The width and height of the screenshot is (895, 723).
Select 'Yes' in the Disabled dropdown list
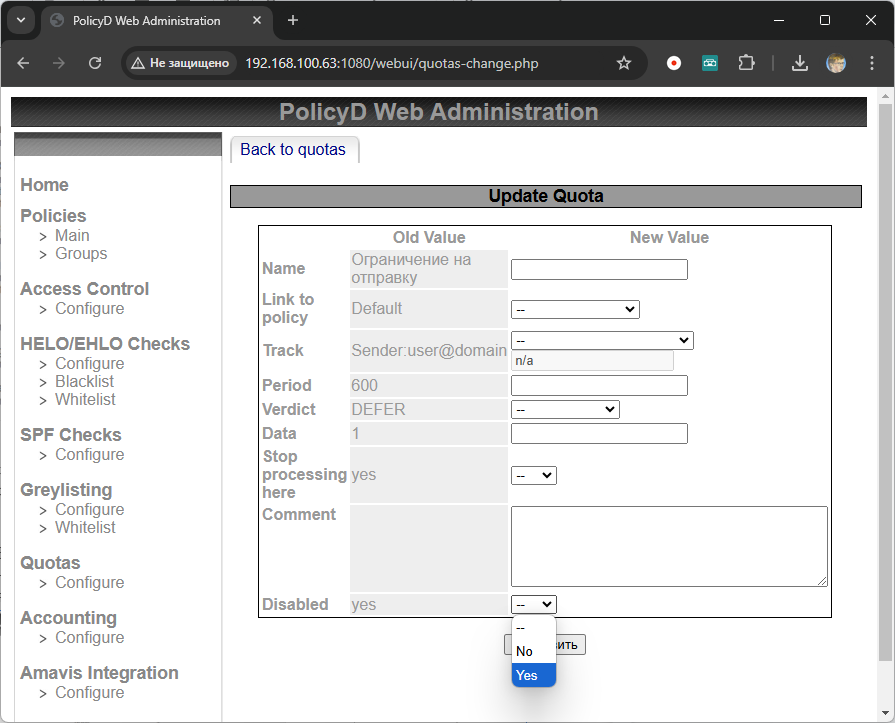(534, 675)
